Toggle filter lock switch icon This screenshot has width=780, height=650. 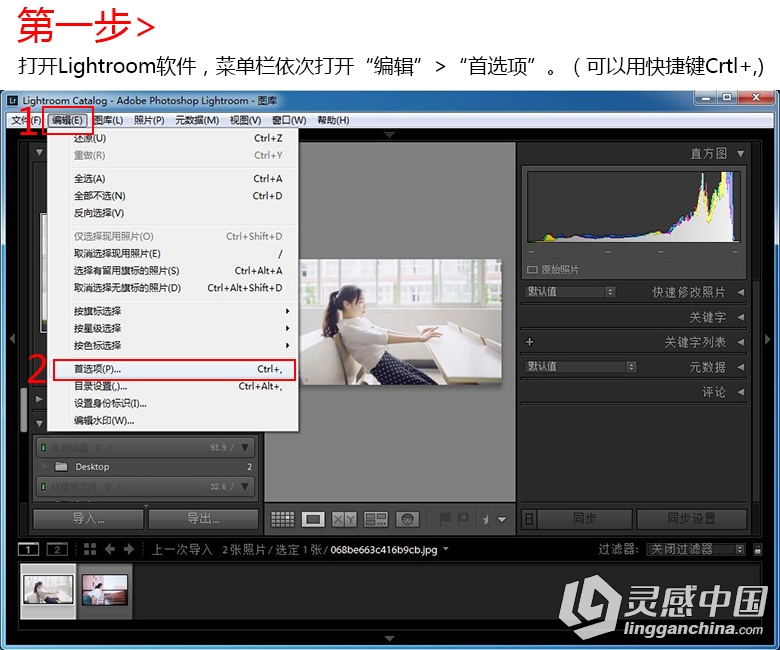click(758, 550)
